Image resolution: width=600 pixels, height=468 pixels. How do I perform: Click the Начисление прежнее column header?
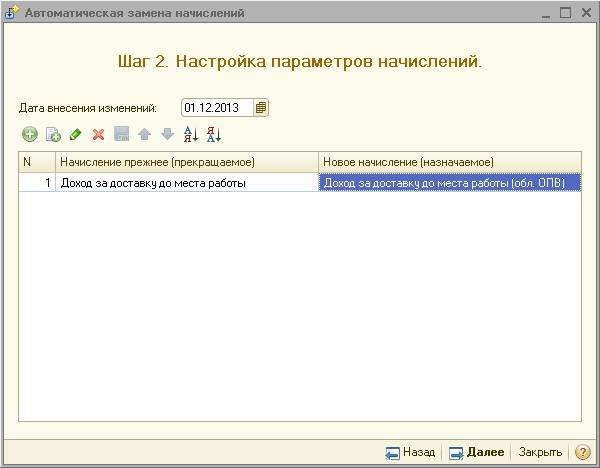point(186,162)
